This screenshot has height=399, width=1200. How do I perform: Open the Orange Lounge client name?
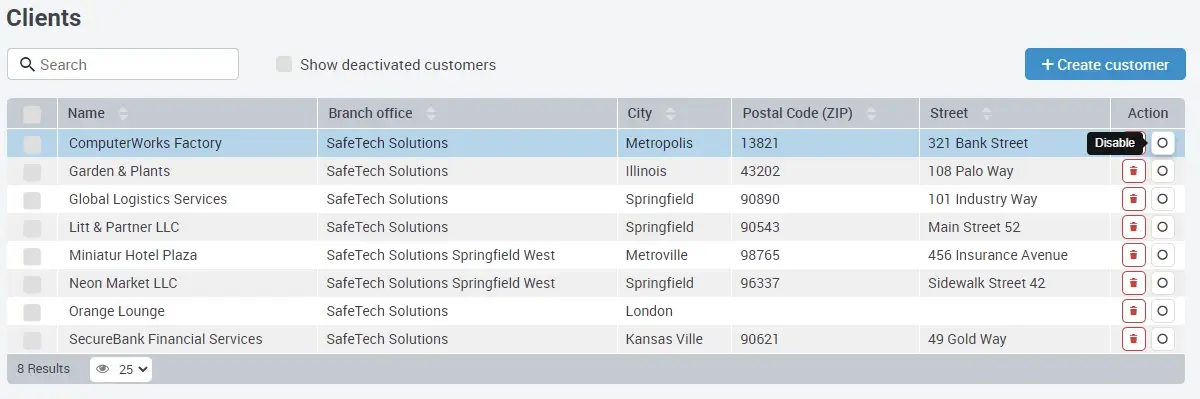click(117, 311)
